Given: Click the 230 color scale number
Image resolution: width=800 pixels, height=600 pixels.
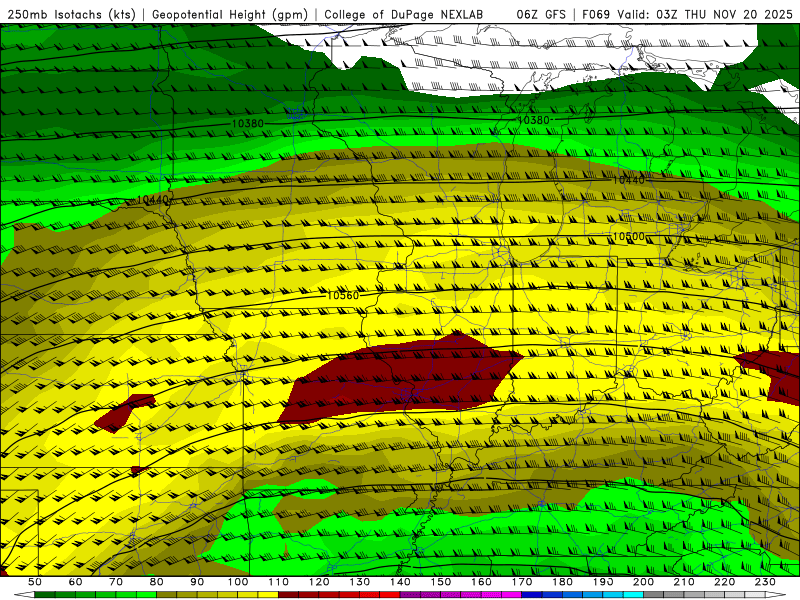Looking at the screenshot, I should coord(765,582).
